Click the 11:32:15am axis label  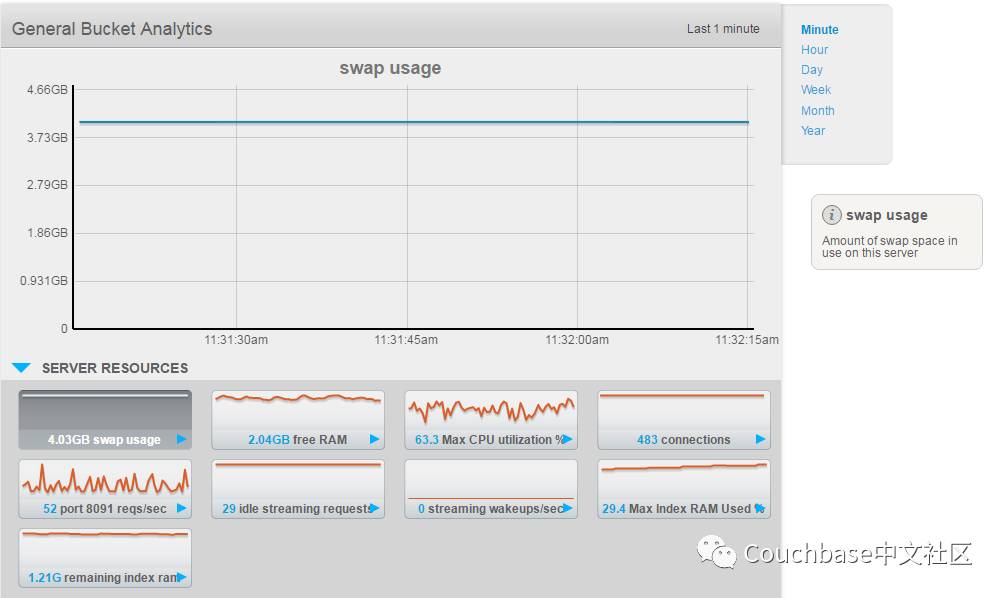pos(747,340)
